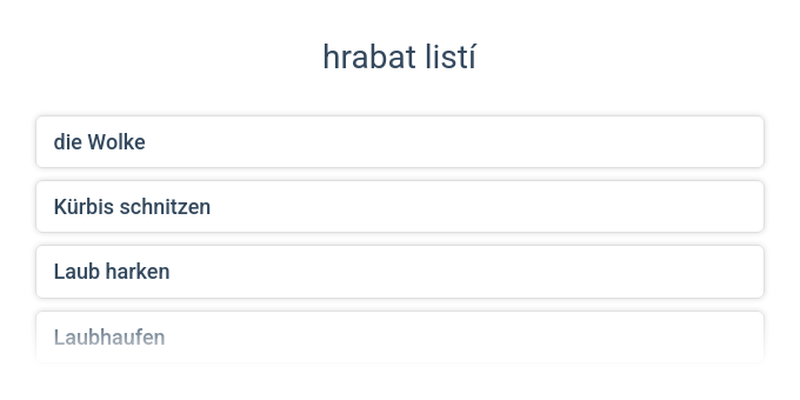Click the "Kürbis schnitzen" text label
This screenshot has height=400, width=800.
pyautogui.click(x=132, y=207)
